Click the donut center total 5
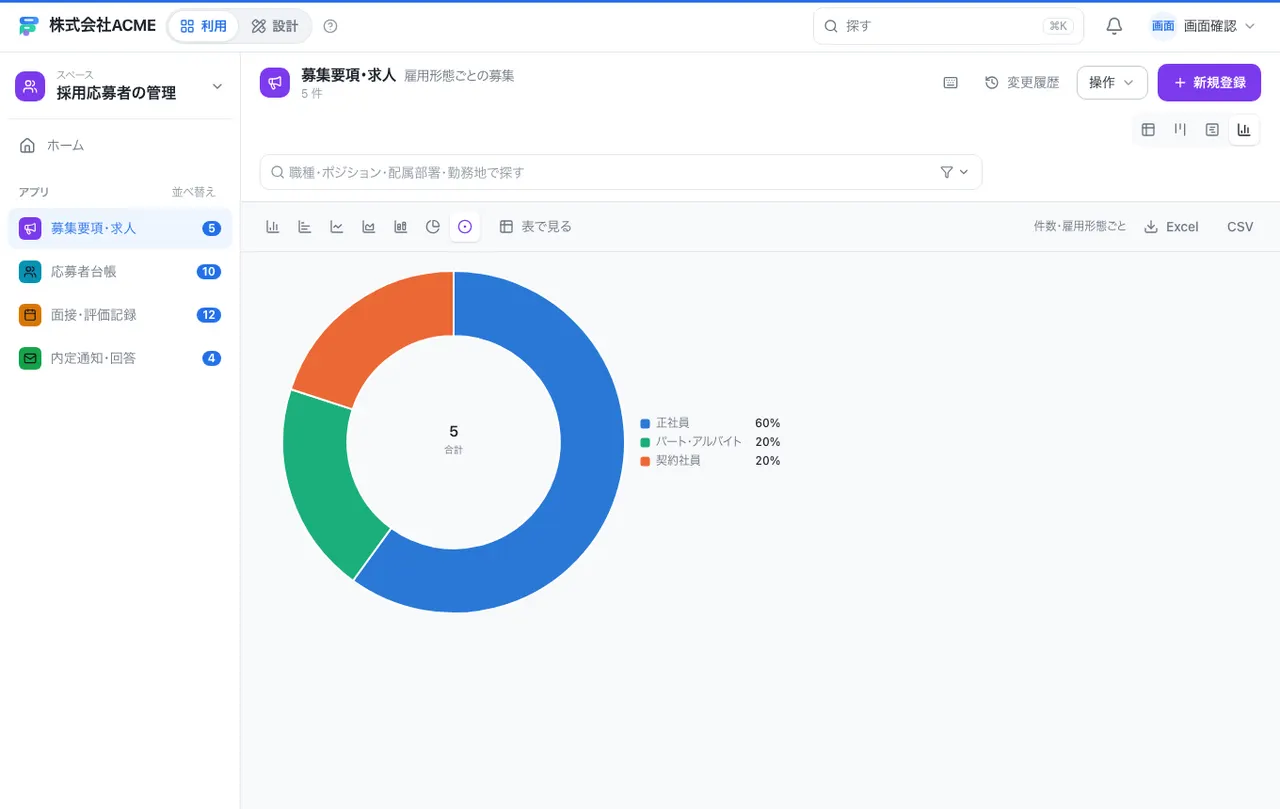This screenshot has height=809, width=1280. (454, 432)
